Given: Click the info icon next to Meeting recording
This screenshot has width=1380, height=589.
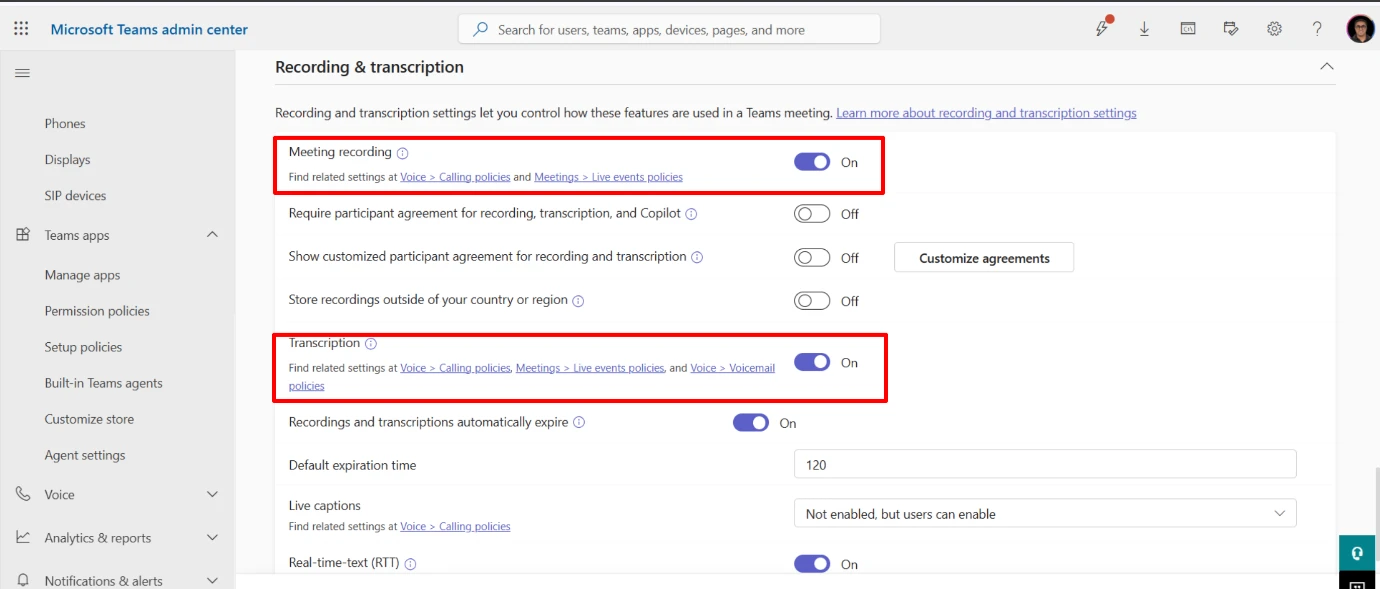Looking at the screenshot, I should coord(403,153).
